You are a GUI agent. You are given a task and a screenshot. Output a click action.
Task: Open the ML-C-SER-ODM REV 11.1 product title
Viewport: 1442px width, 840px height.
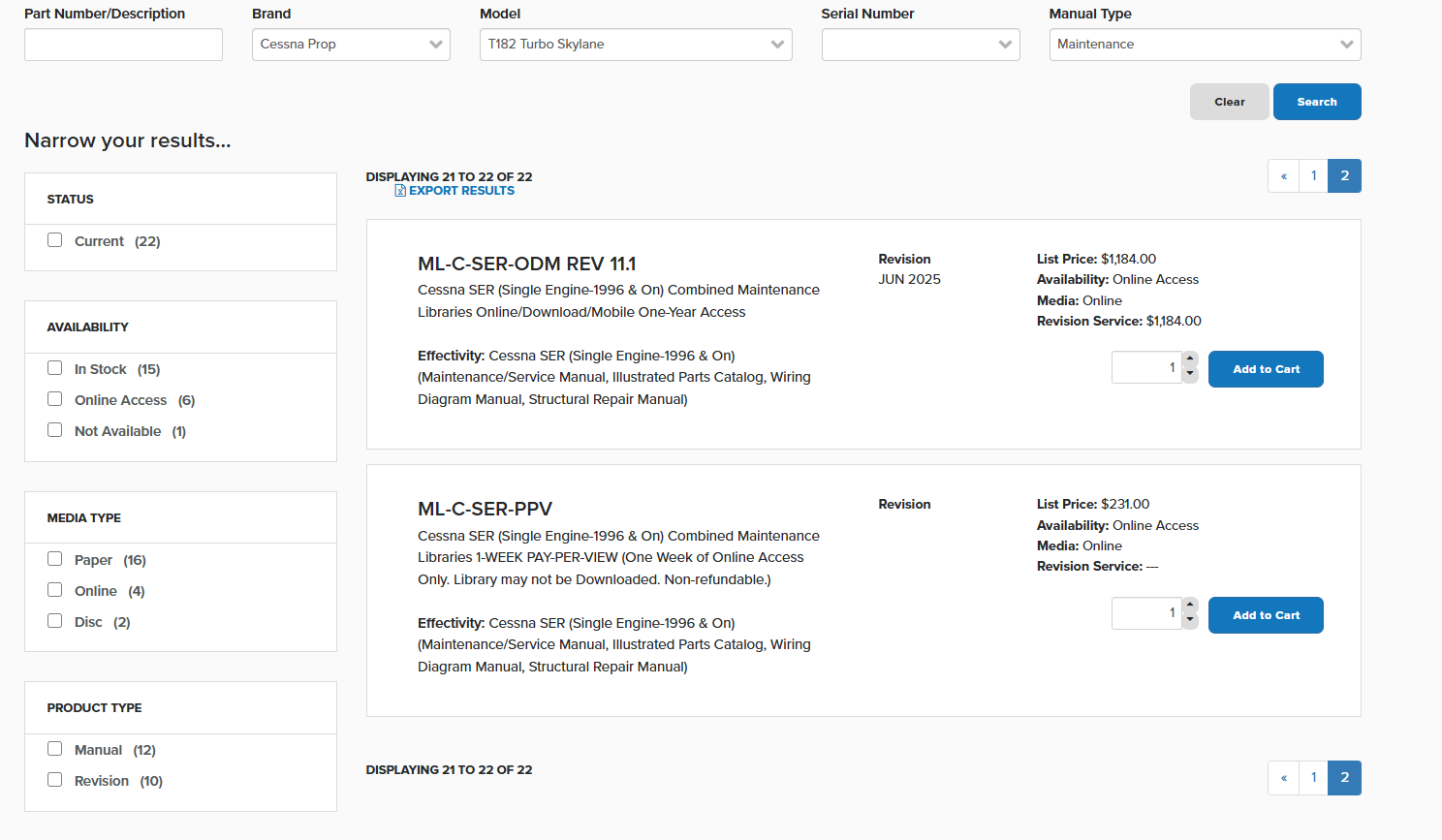(x=526, y=264)
